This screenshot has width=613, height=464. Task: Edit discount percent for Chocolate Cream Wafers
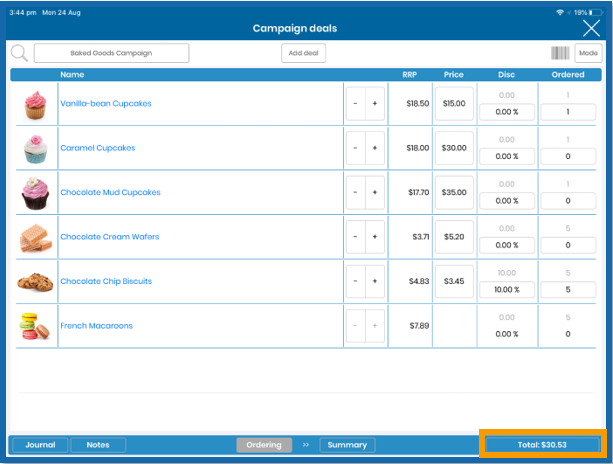coord(507,245)
